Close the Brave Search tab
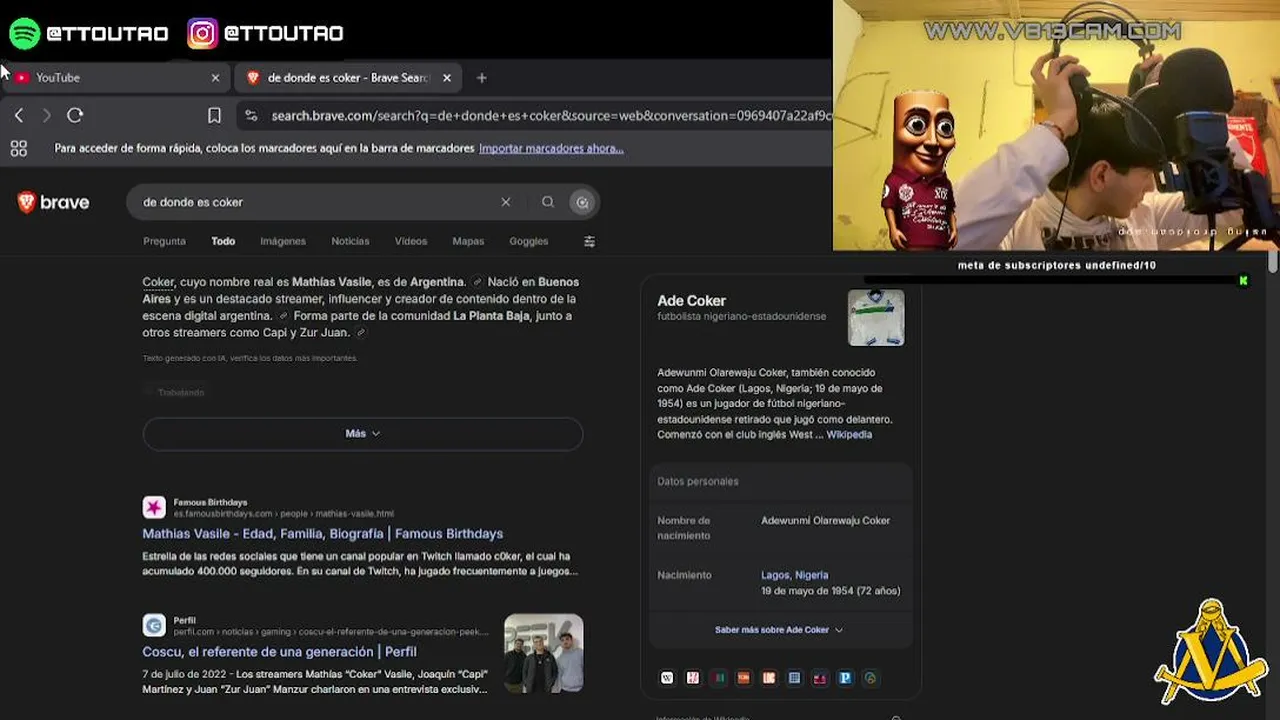Screen dimensions: 1280x720 (x=447, y=77)
